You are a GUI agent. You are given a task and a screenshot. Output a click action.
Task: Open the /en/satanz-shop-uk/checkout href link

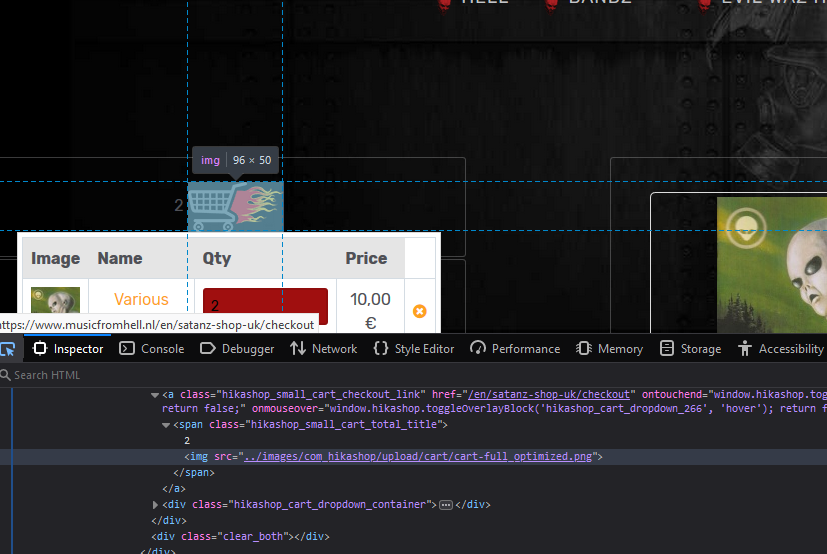(549, 395)
